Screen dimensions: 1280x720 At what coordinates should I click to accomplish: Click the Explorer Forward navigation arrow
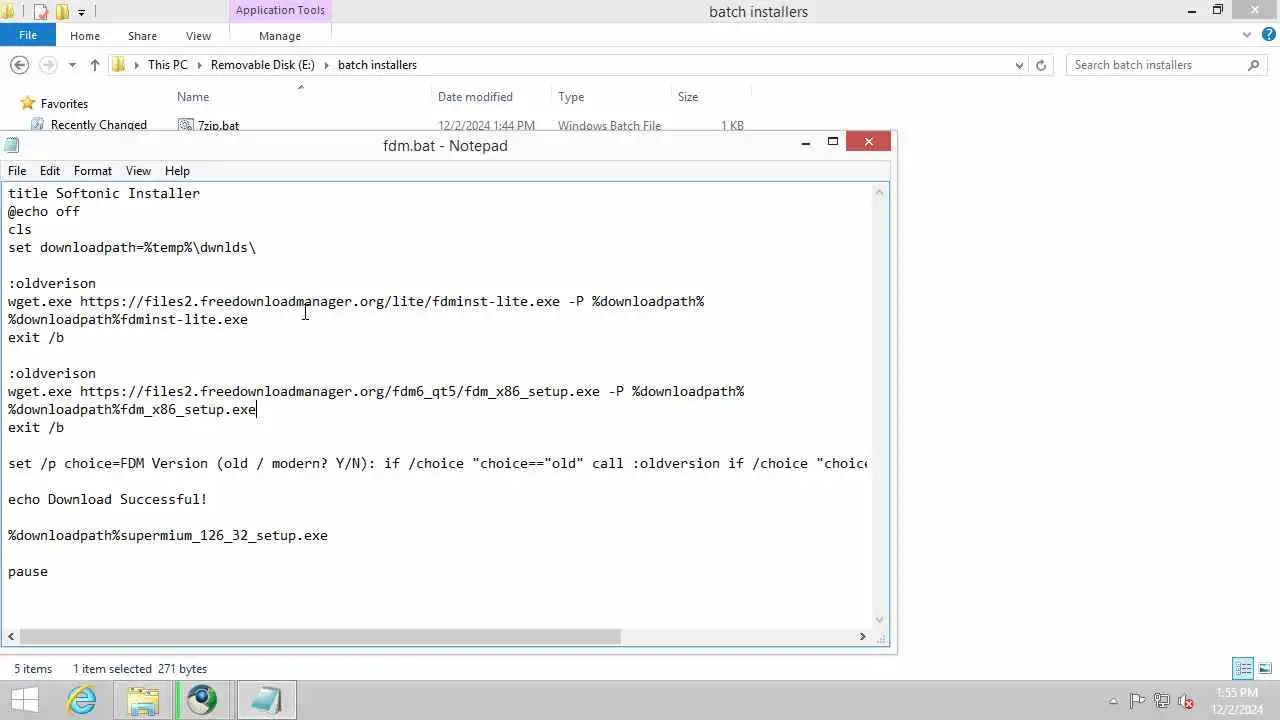(47, 65)
